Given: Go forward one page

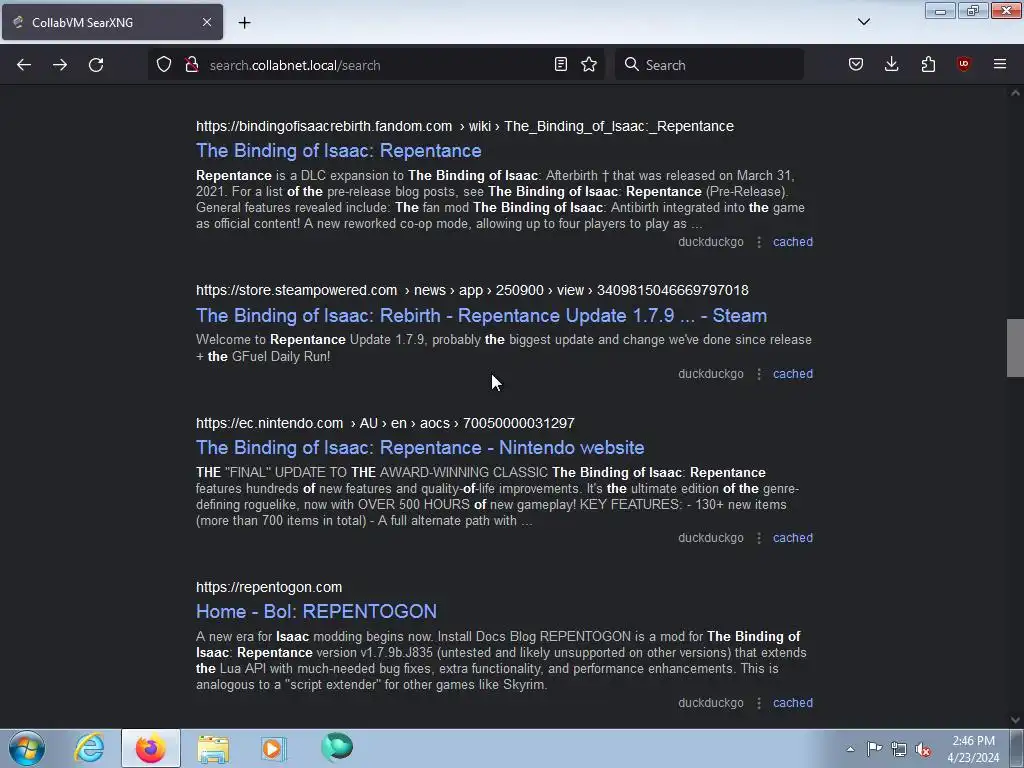Looking at the screenshot, I should click(60, 65).
